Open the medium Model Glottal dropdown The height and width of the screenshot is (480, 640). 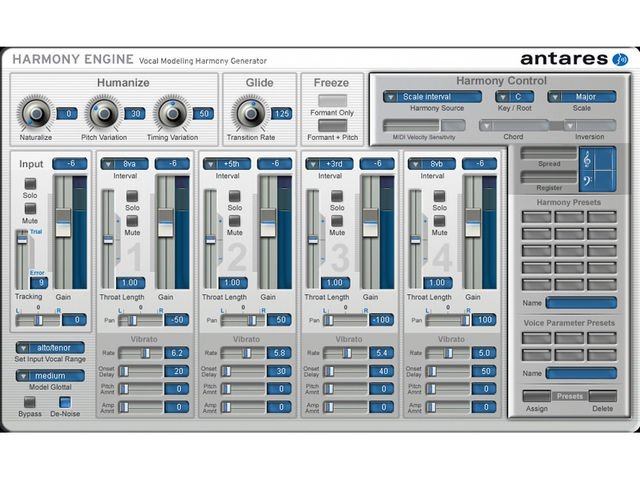pyautogui.click(x=50, y=376)
